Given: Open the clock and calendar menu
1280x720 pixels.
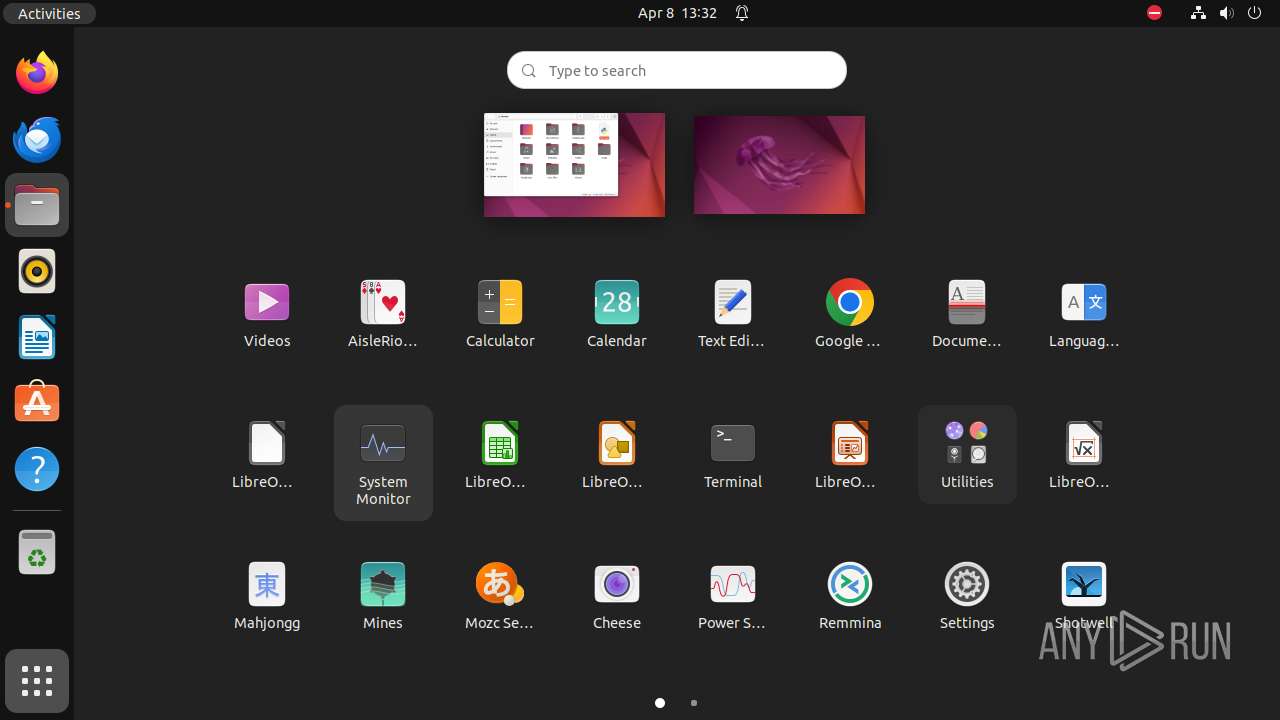Looking at the screenshot, I should tap(677, 13).
